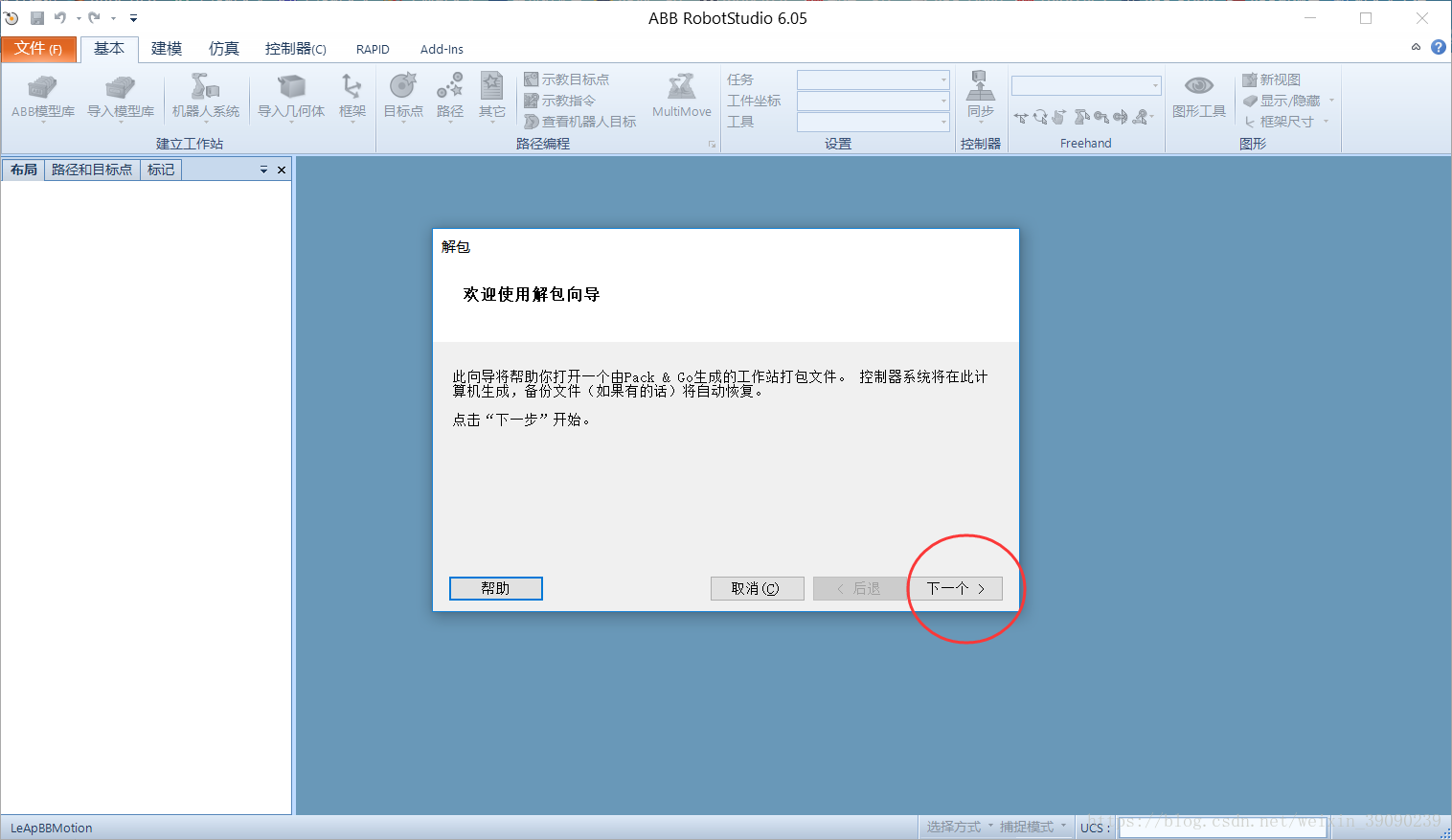Click the 帮助 help button

pyautogui.click(x=495, y=588)
